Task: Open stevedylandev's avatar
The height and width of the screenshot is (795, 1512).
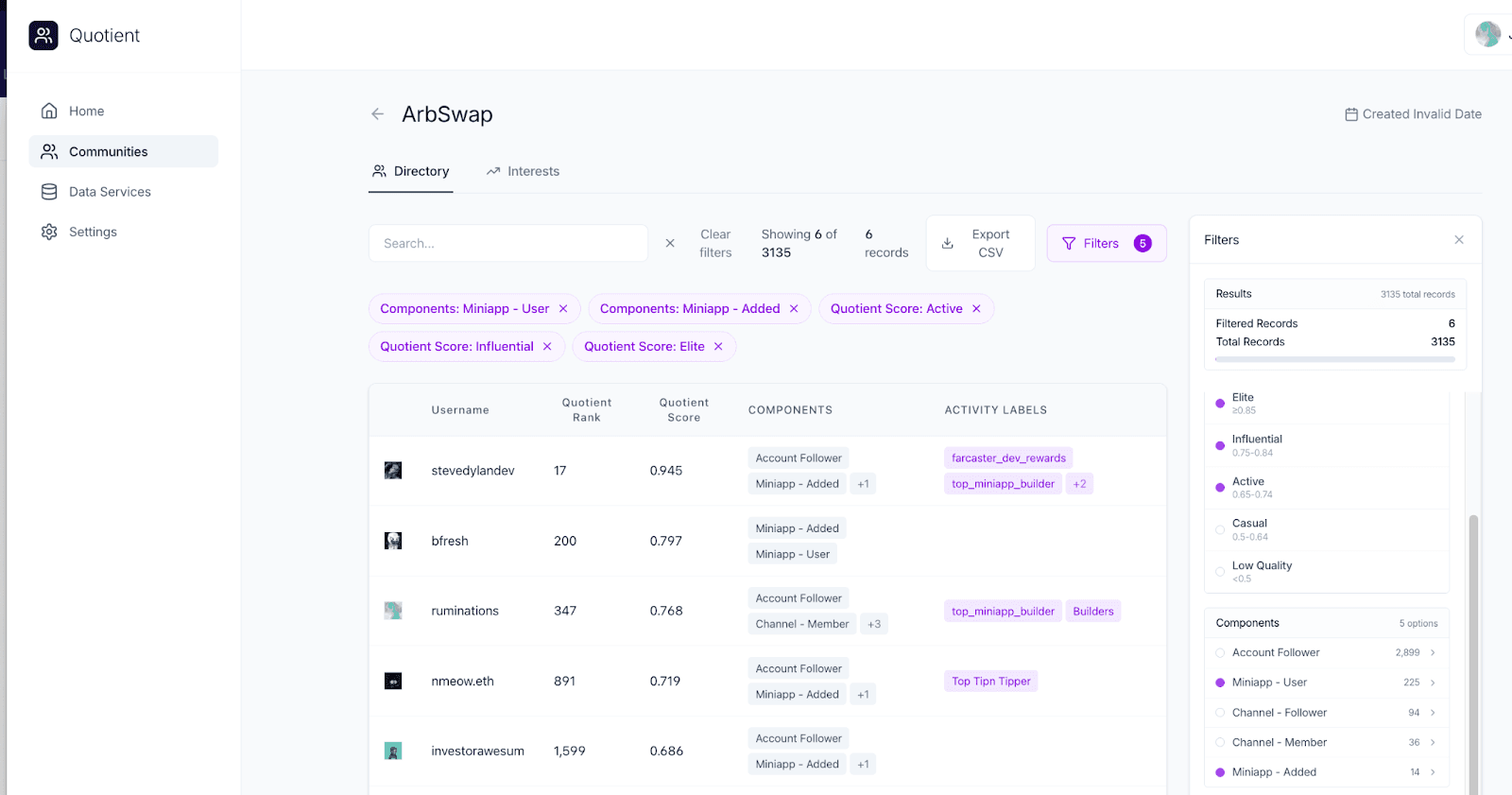Action: tap(393, 471)
